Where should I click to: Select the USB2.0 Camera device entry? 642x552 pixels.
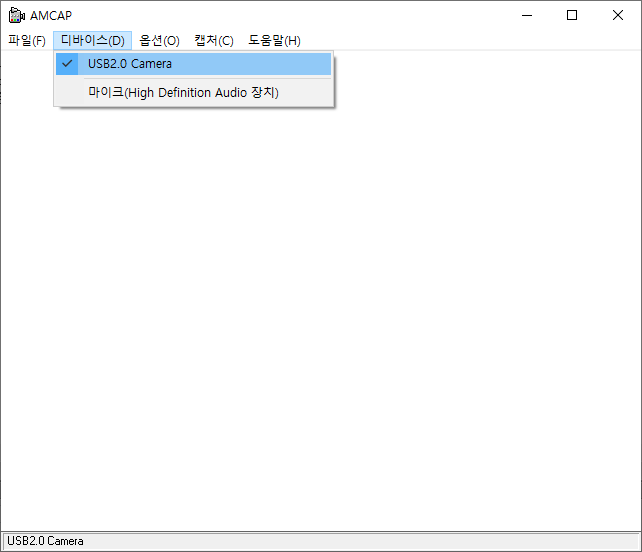click(130, 64)
